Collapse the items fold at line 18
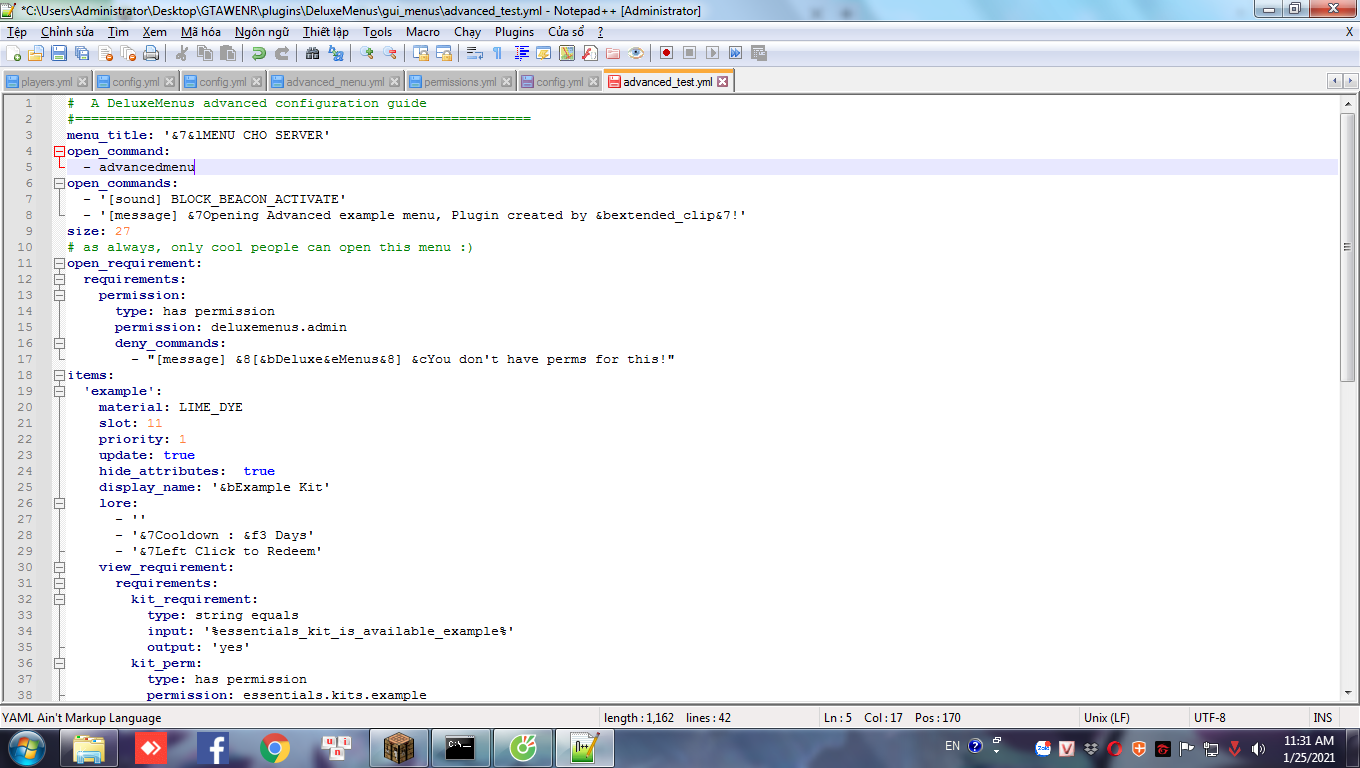The width and height of the screenshot is (1360, 768). coord(59,376)
